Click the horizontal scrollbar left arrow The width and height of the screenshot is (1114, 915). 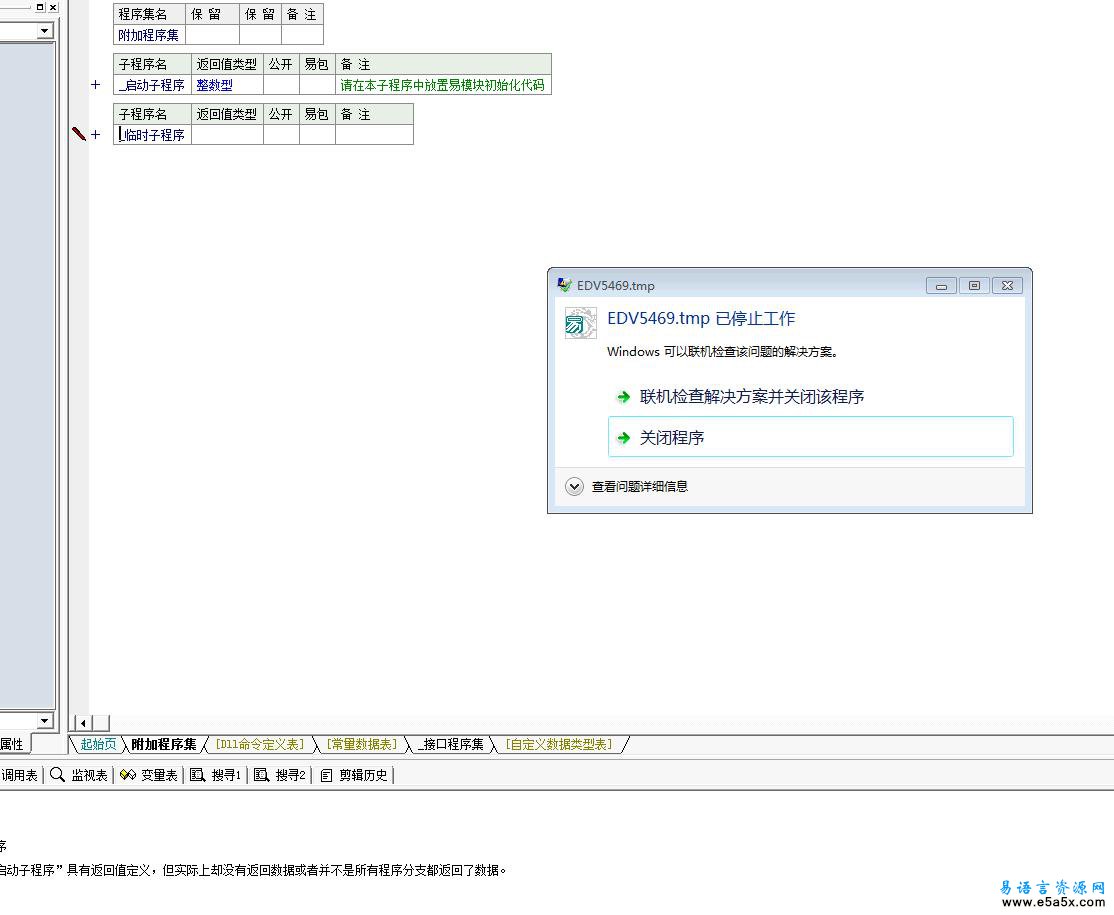coord(83,723)
